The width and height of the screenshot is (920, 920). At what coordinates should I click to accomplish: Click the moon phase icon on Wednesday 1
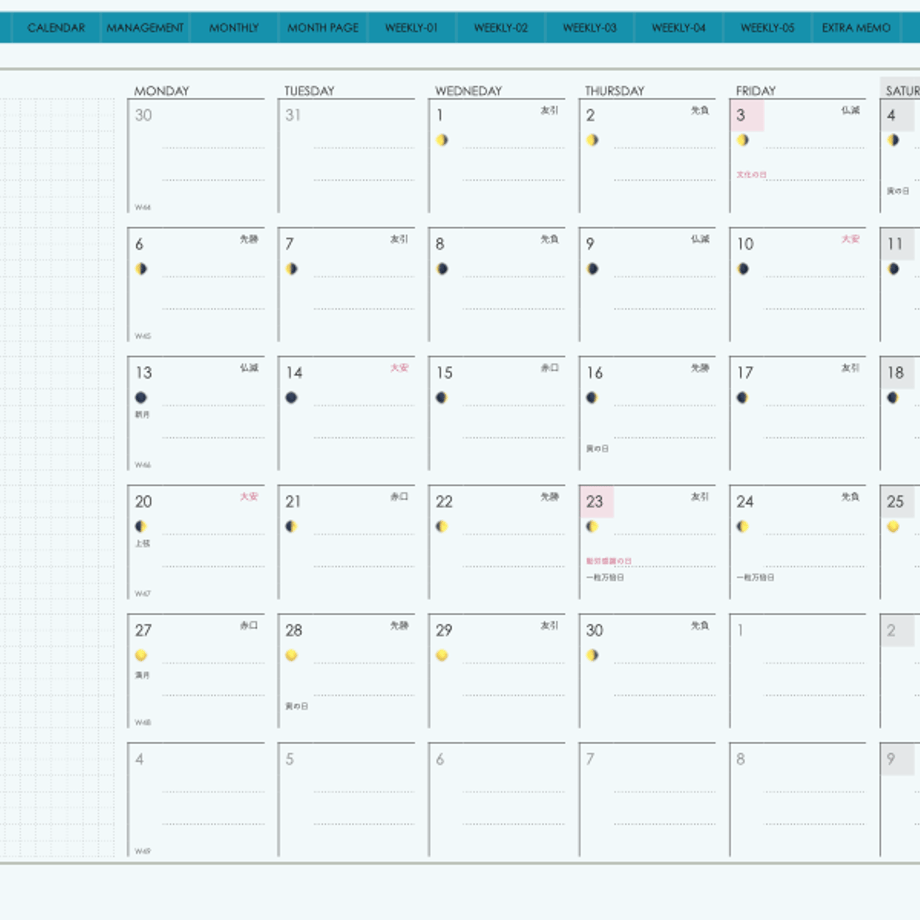442,140
